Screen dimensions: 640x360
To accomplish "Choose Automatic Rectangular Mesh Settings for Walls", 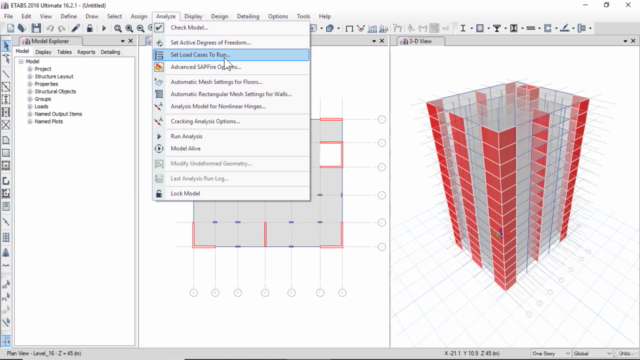I will tap(231, 94).
